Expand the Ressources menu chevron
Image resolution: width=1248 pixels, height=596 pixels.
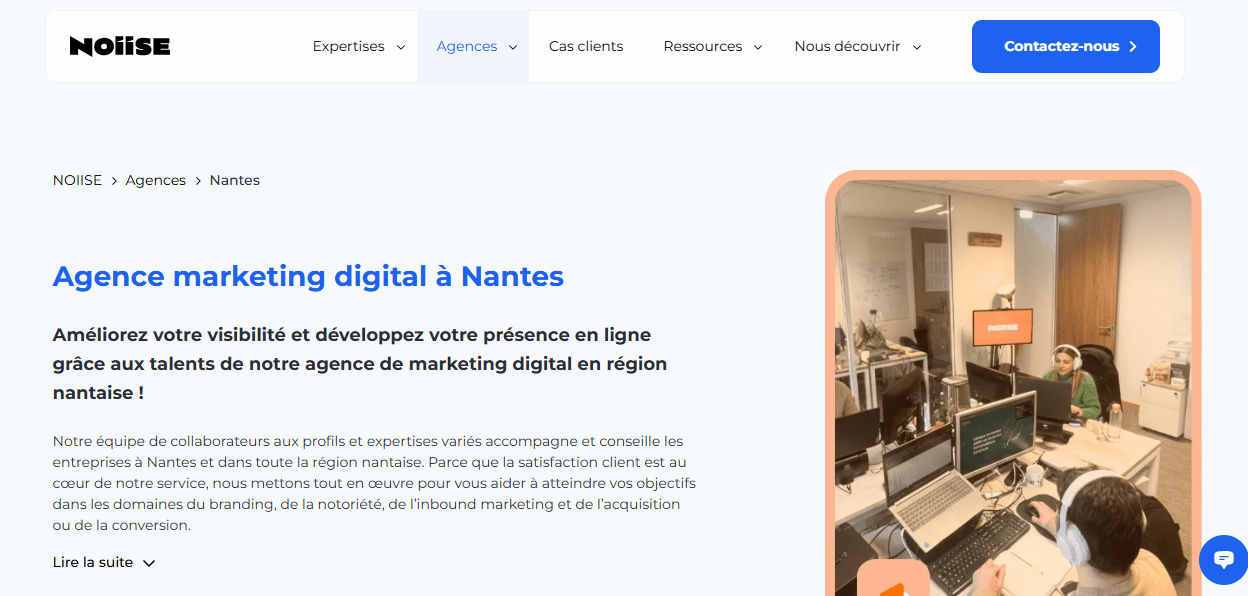coord(758,47)
